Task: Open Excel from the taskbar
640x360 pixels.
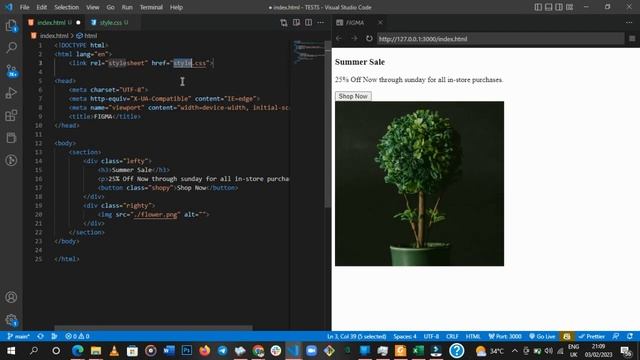Action: (418, 351)
